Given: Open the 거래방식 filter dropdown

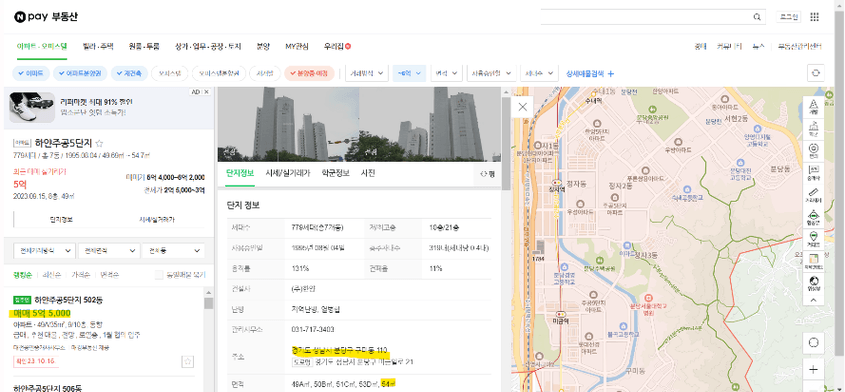Looking at the screenshot, I should point(367,73).
